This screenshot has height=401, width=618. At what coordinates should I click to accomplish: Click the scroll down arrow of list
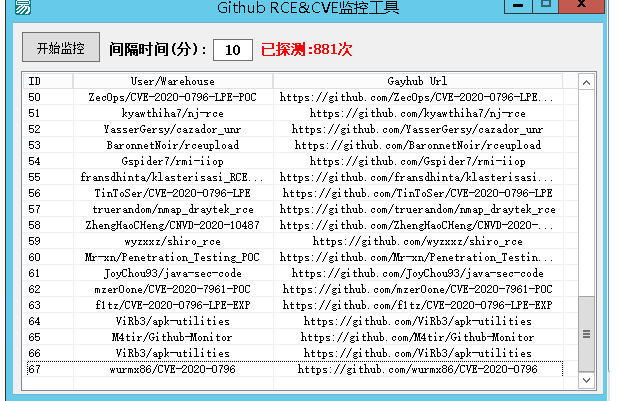[x=586, y=380]
